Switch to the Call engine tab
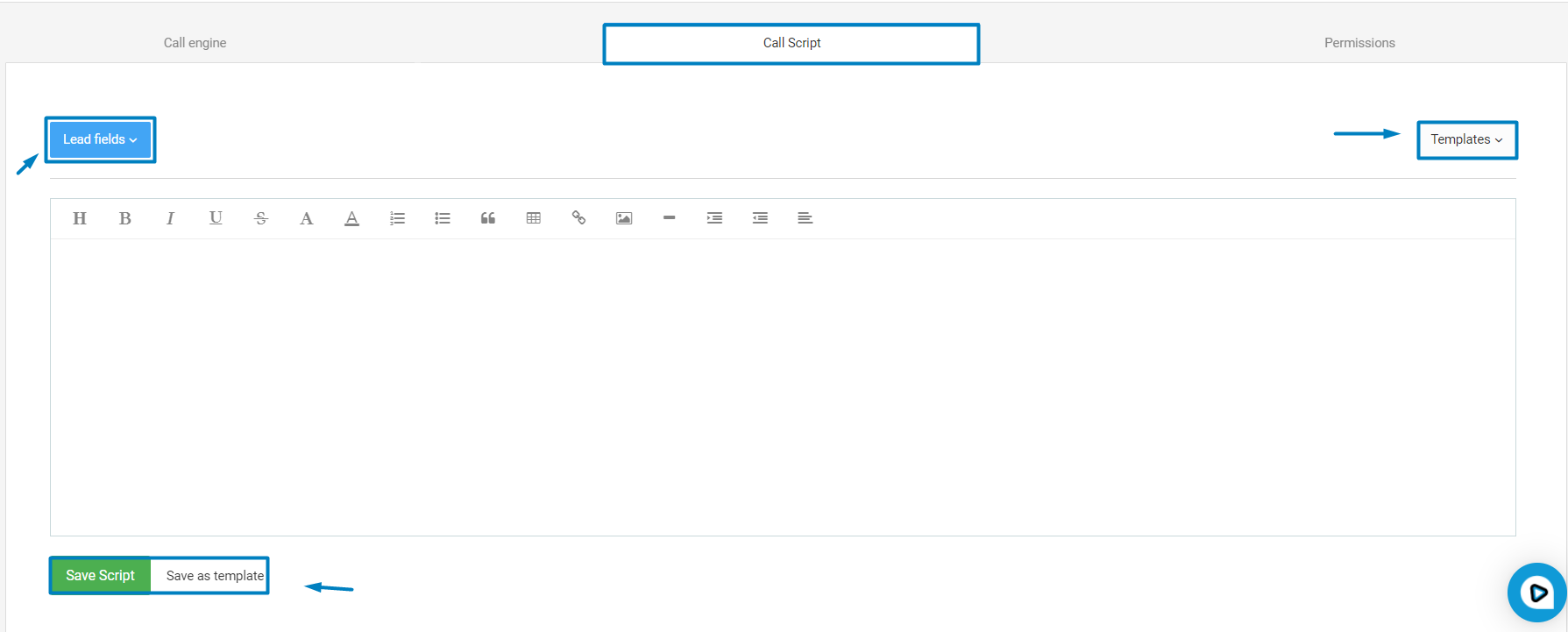The height and width of the screenshot is (632, 1568). coord(195,43)
